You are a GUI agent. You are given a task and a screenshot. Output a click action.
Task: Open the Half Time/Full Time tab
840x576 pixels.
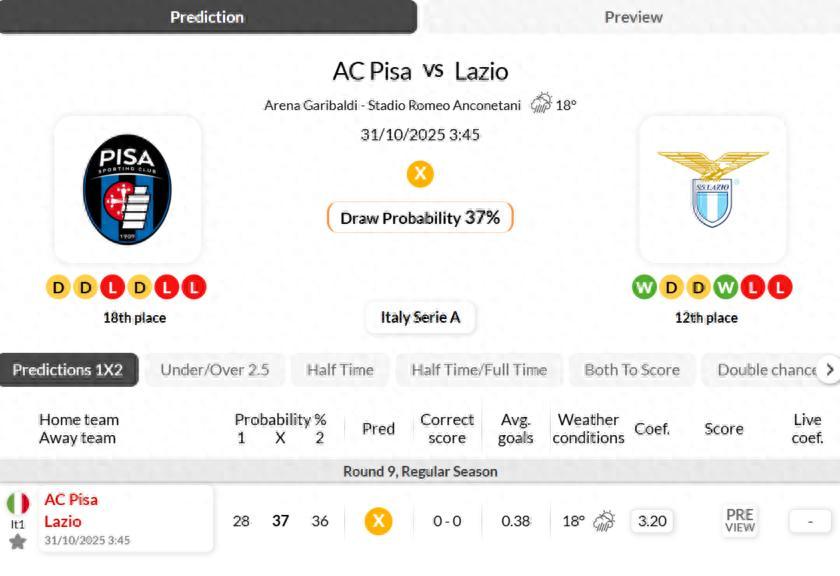click(x=478, y=369)
